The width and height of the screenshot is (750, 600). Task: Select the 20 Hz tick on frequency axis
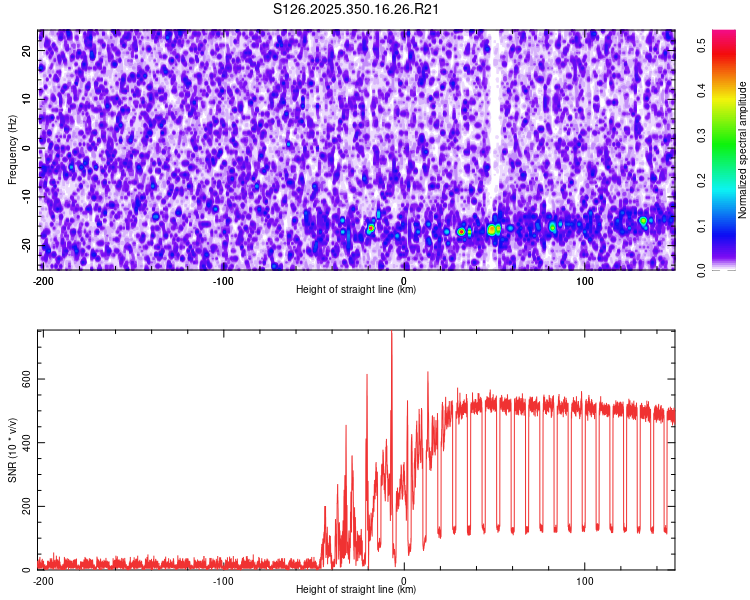(29, 50)
